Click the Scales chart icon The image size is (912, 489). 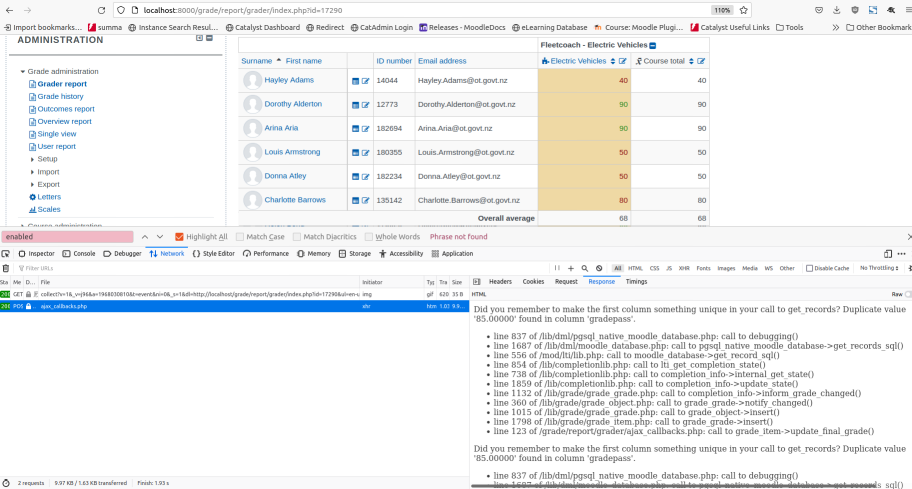coord(33,209)
